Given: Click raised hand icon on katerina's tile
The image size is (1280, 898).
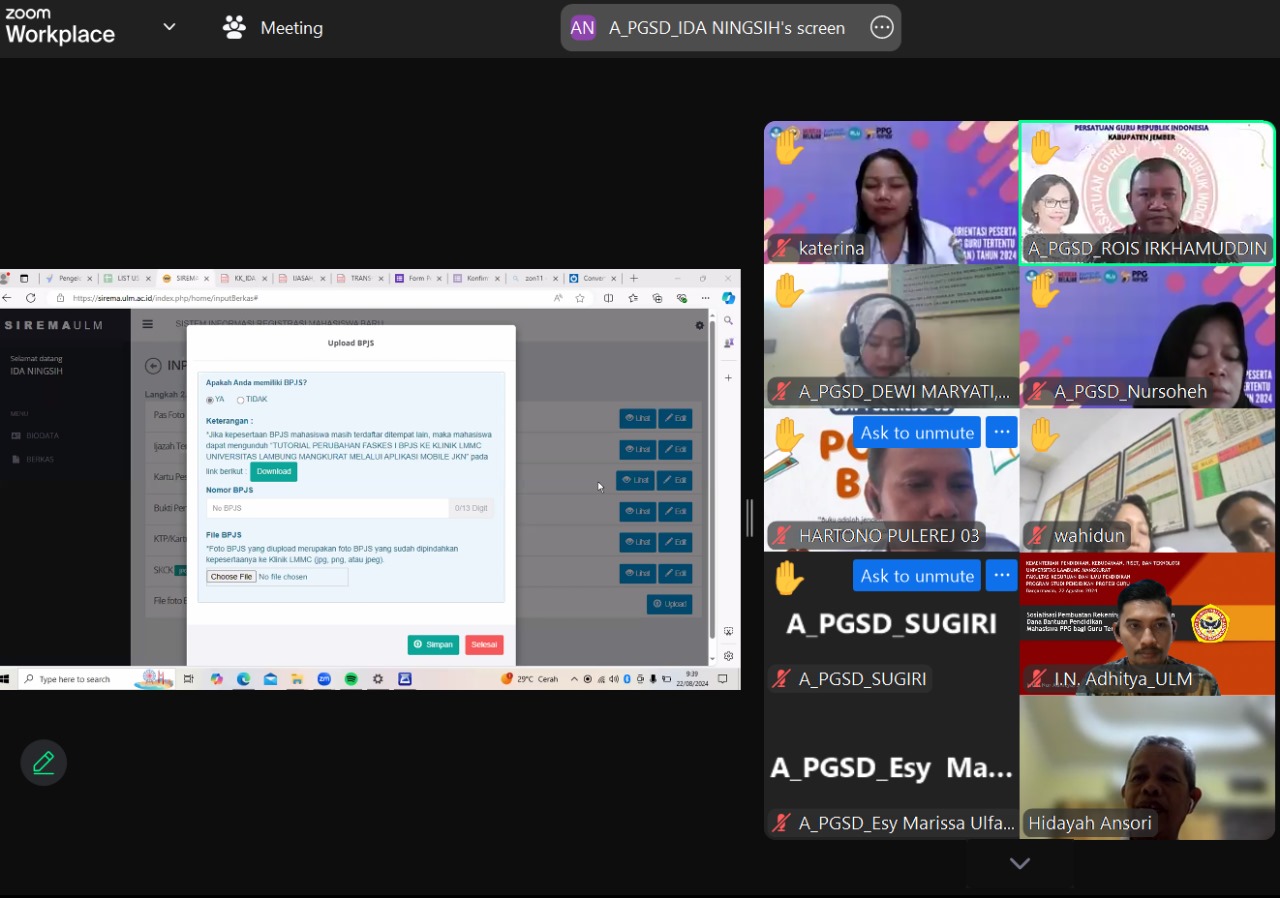Looking at the screenshot, I should point(788,146).
